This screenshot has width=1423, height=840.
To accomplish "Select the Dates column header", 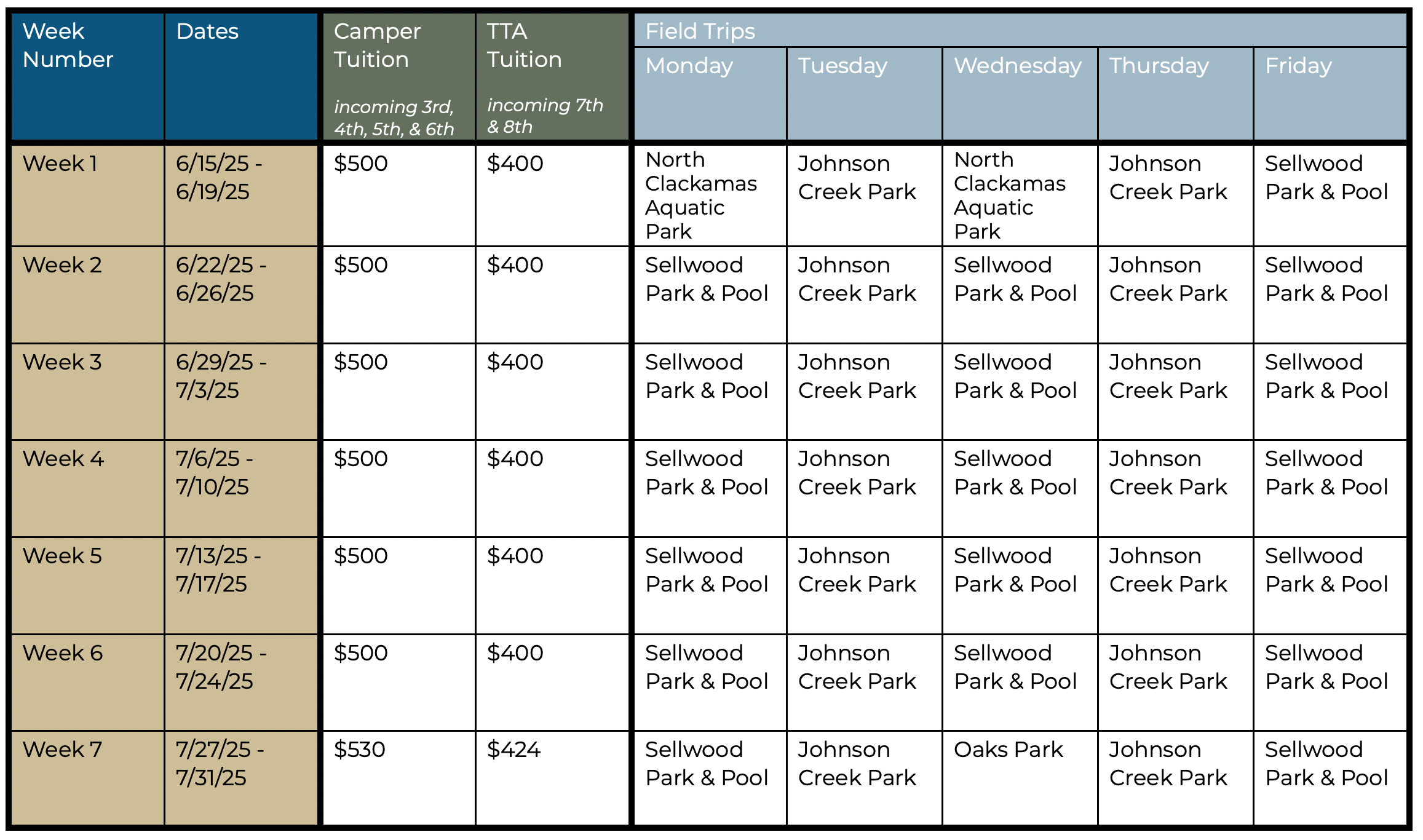I will coord(241,77).
